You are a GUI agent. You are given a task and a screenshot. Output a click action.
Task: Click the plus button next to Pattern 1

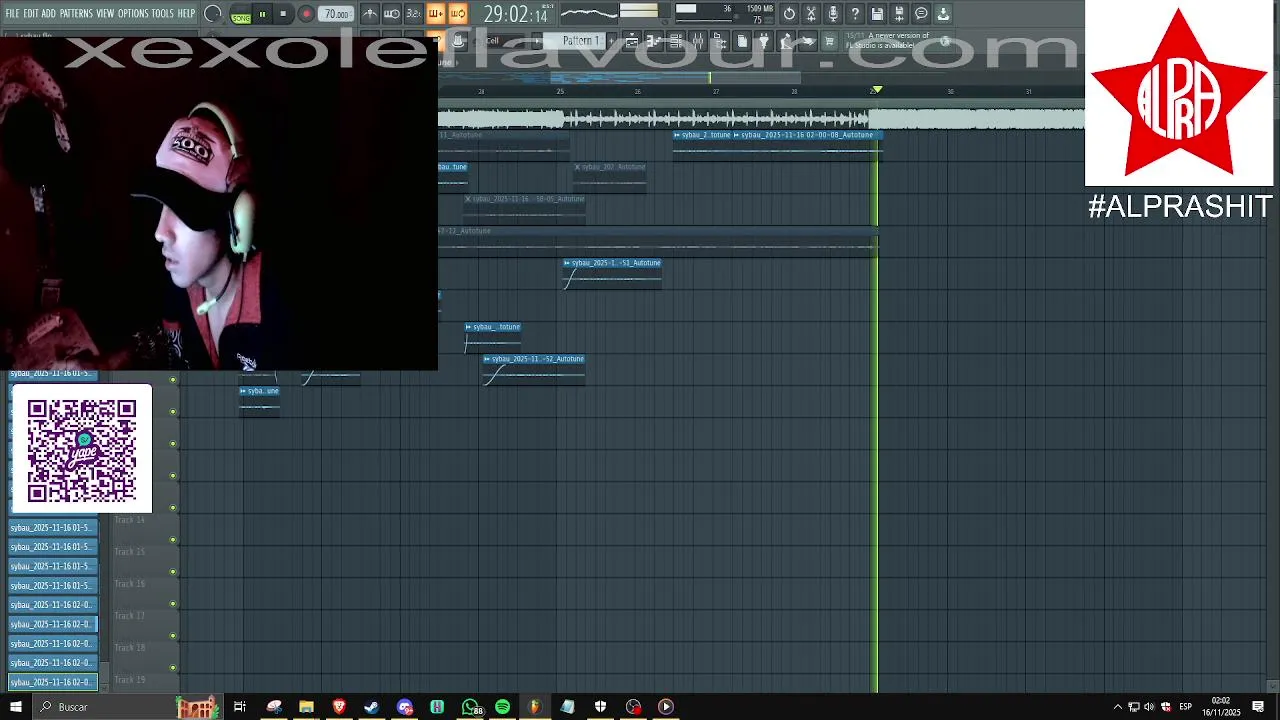[x=611, y=41]
